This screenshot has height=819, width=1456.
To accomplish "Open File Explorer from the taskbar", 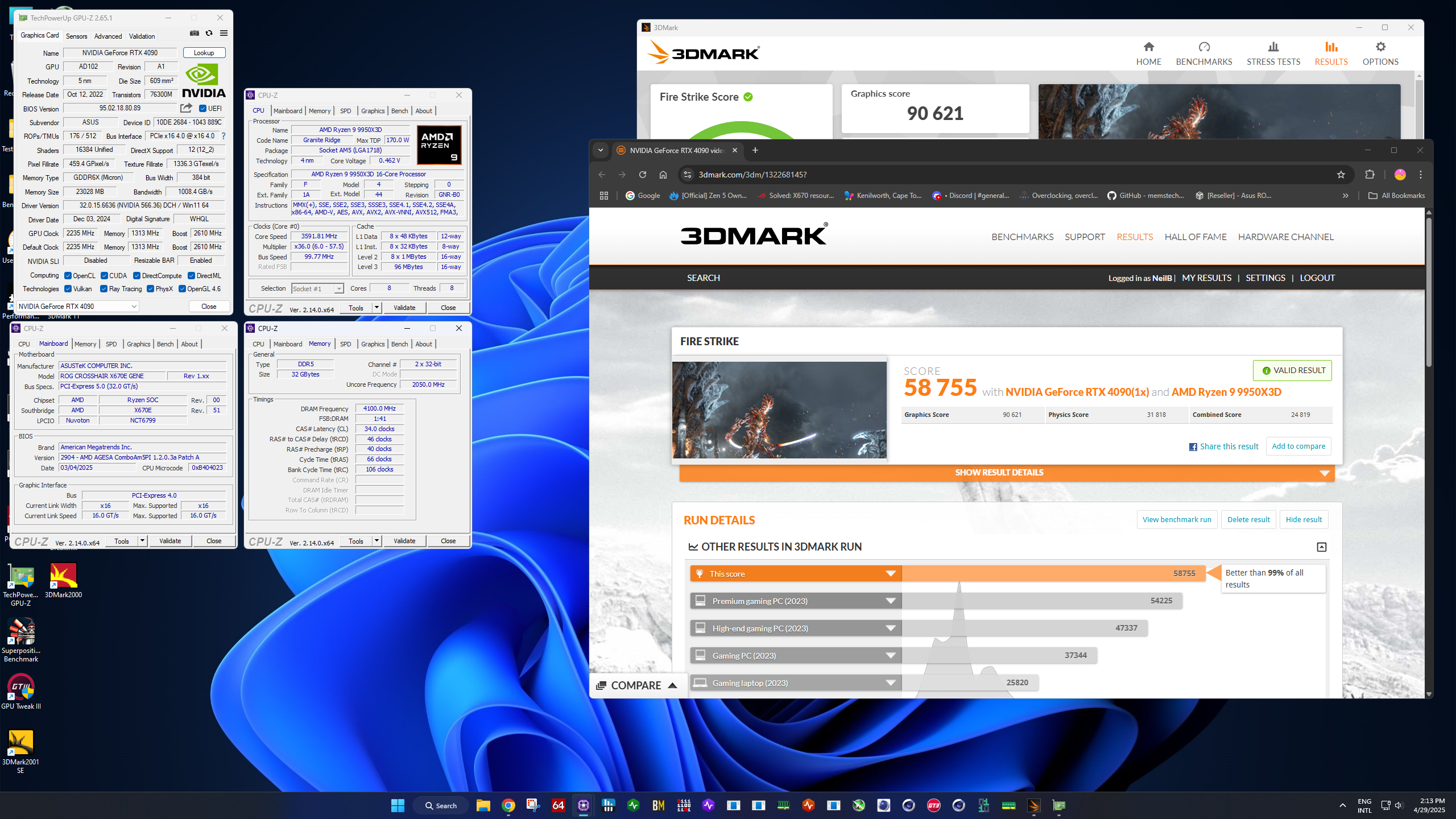I will coord(483,805).
